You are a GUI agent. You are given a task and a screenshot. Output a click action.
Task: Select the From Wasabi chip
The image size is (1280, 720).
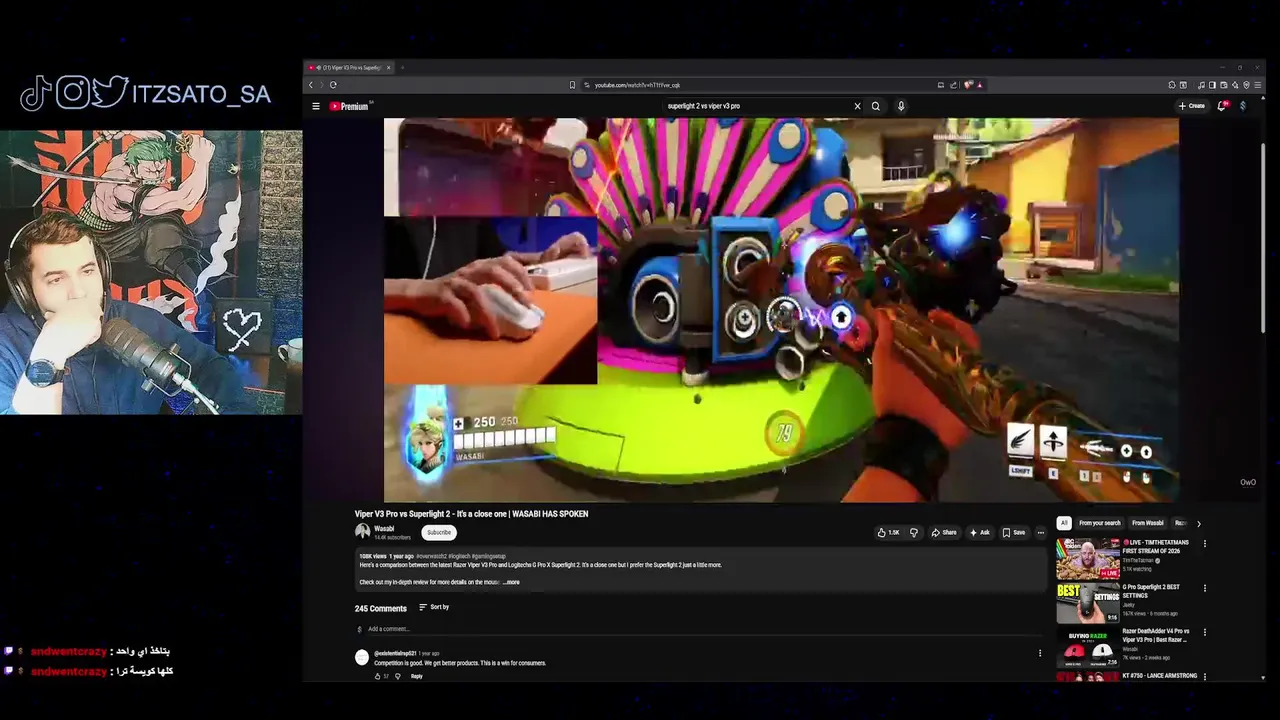coord(1147,523)
